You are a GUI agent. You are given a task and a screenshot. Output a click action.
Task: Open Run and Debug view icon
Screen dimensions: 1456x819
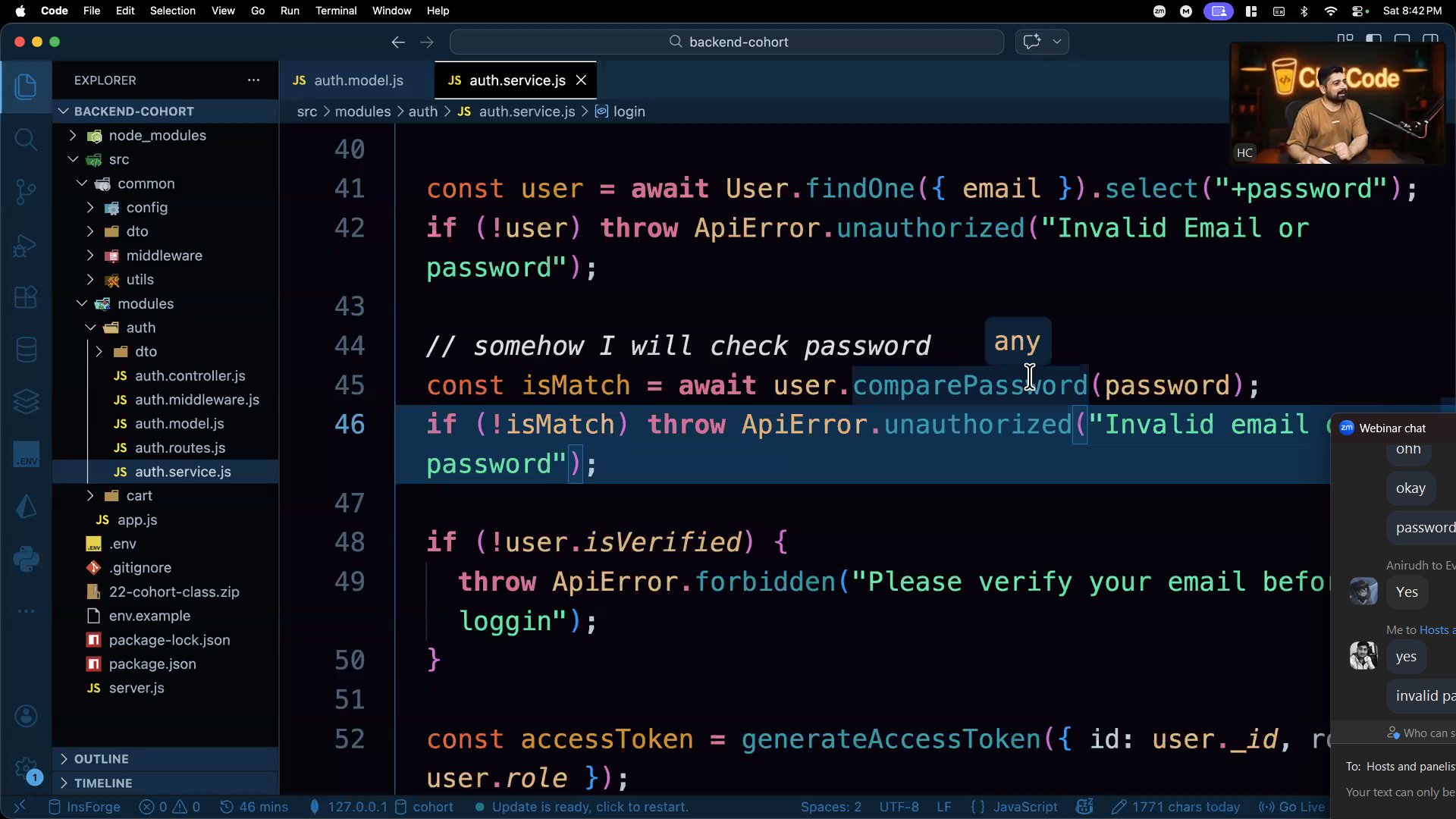pyautogui.click(x=26, y=245)
